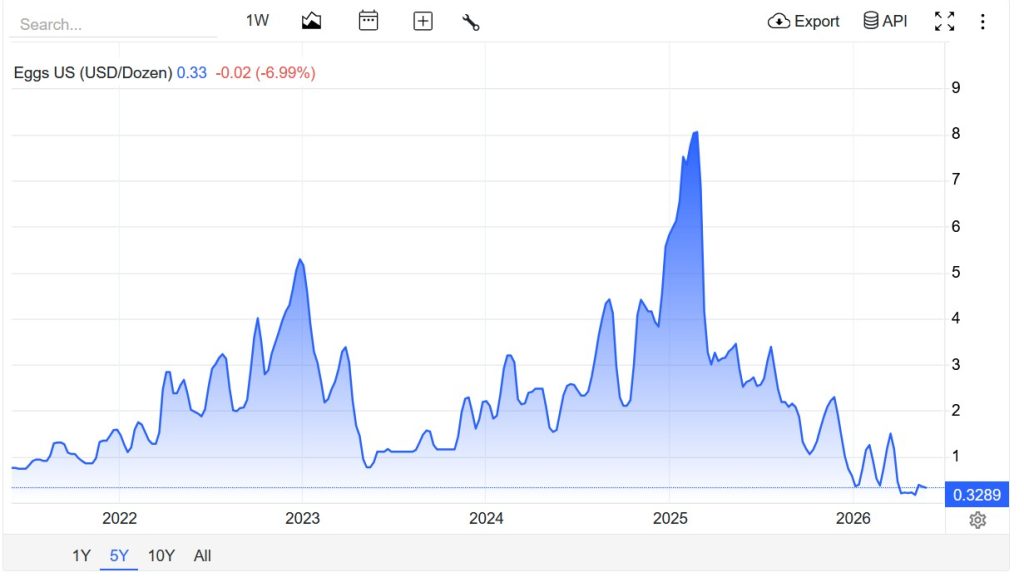
Task: Select the 5Y time range
Action: [119, 556]
